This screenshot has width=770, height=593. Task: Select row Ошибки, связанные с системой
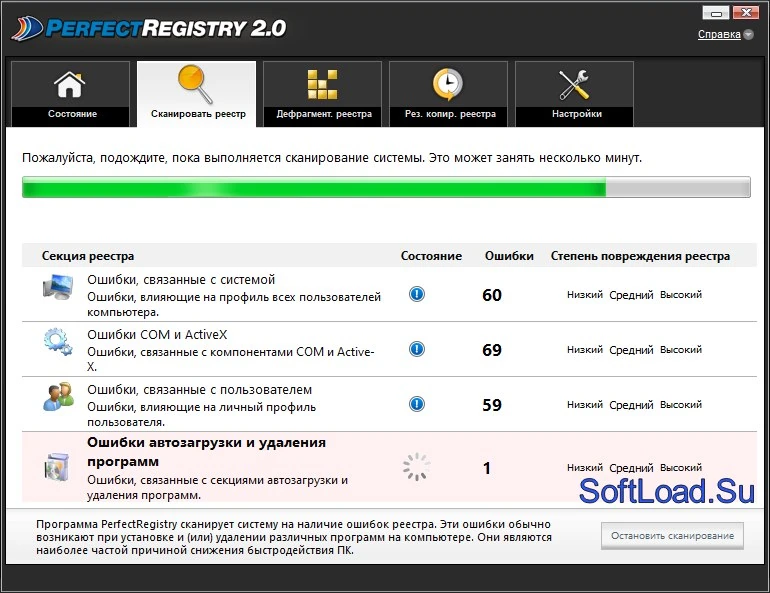pos(389,295)
